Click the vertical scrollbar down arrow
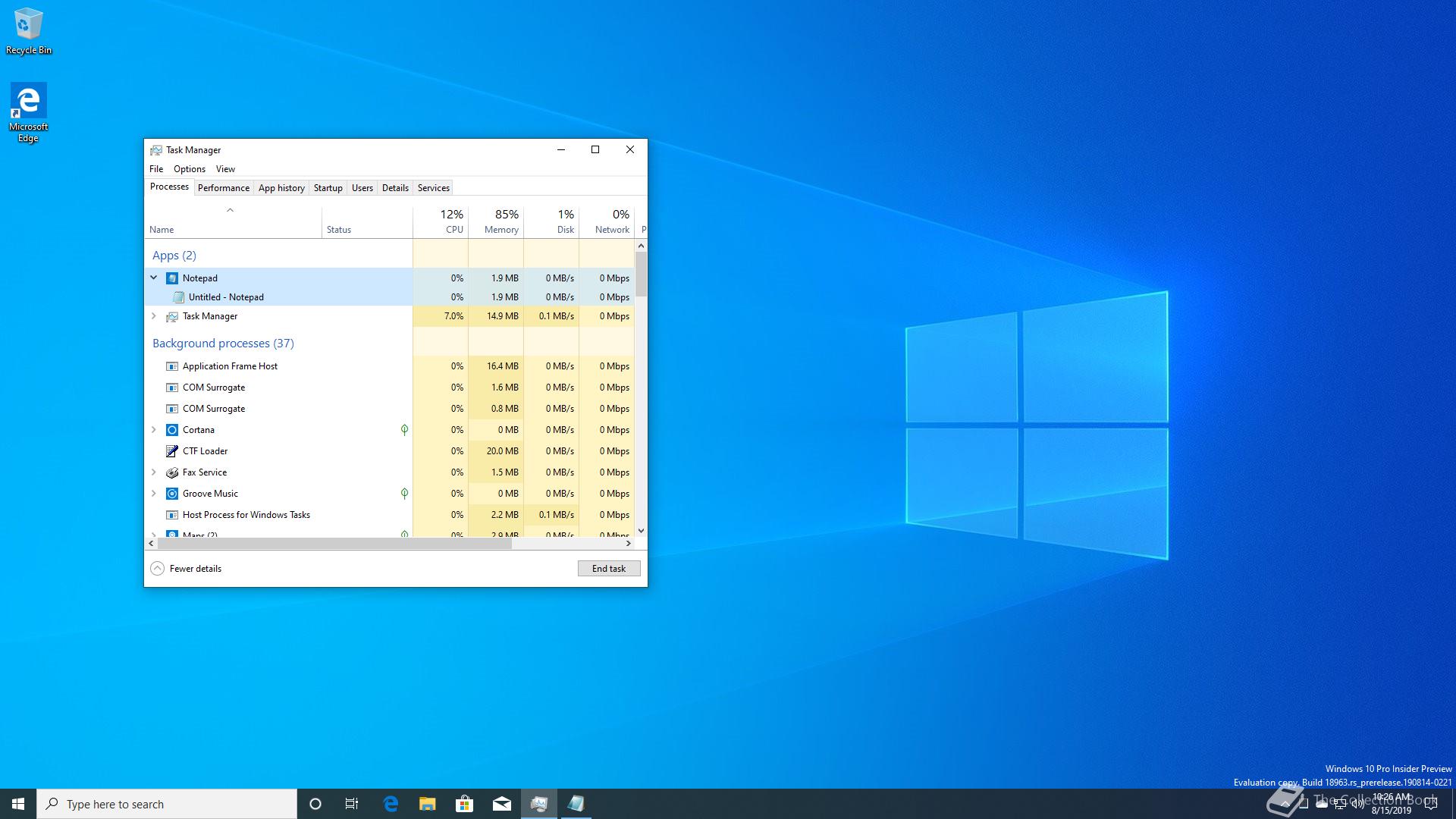The width and height of the screenshot is (1456, 819). click(x=642, y=531)
